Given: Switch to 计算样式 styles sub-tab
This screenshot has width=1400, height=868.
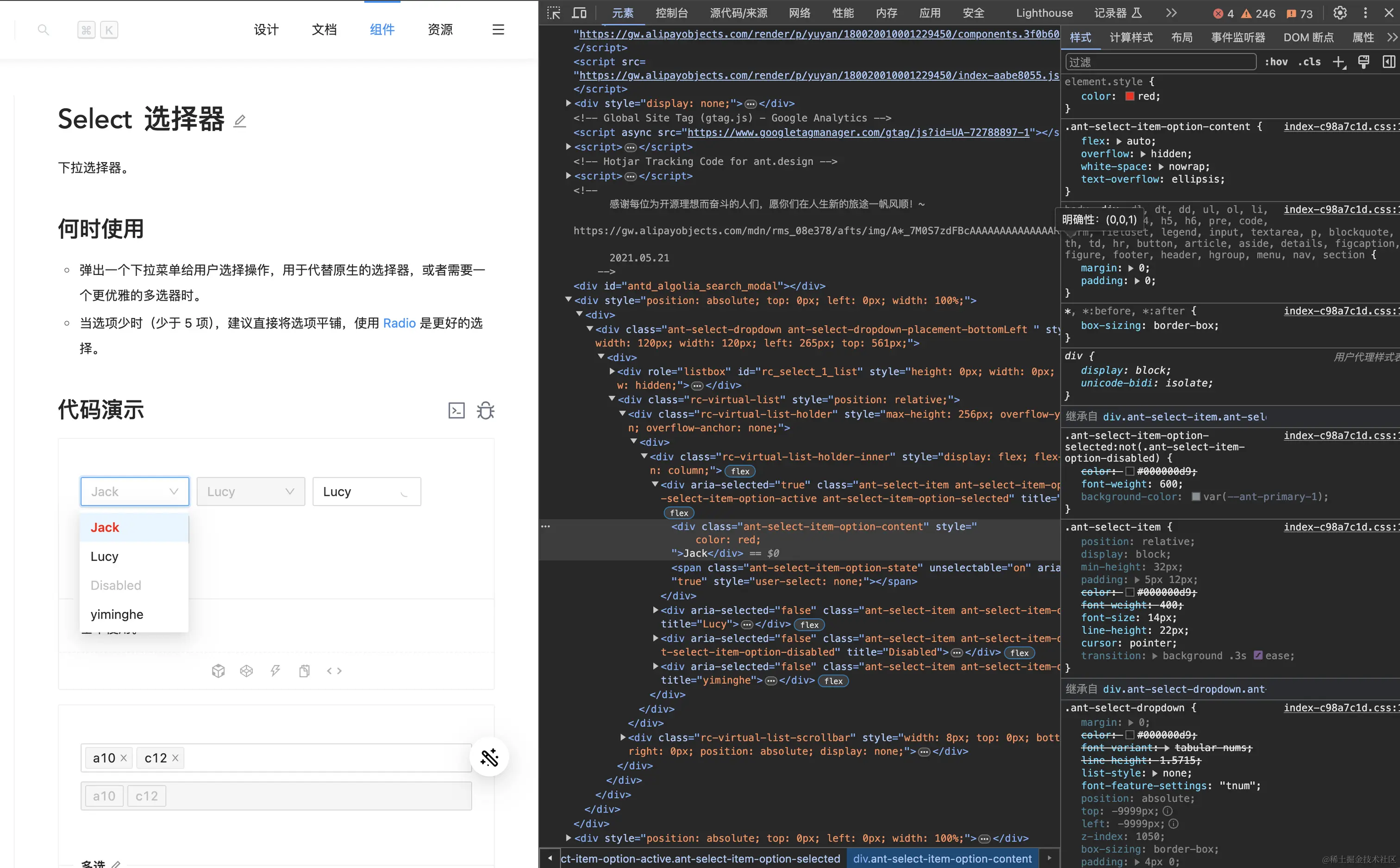Looking at the screenshot, I should point(1131,37).
